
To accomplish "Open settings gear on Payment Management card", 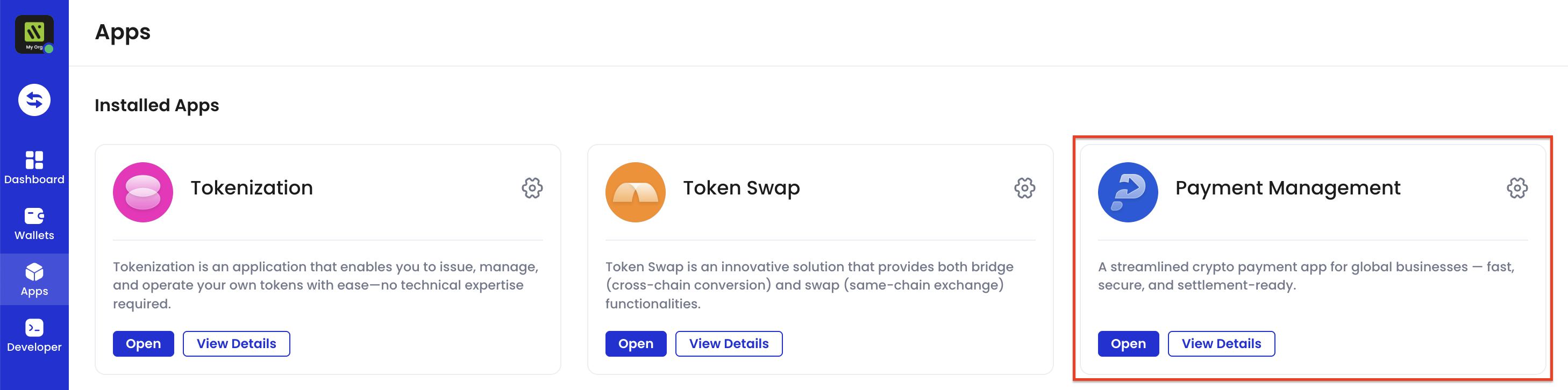I will pyautogui.click(x=1517, y=189).
